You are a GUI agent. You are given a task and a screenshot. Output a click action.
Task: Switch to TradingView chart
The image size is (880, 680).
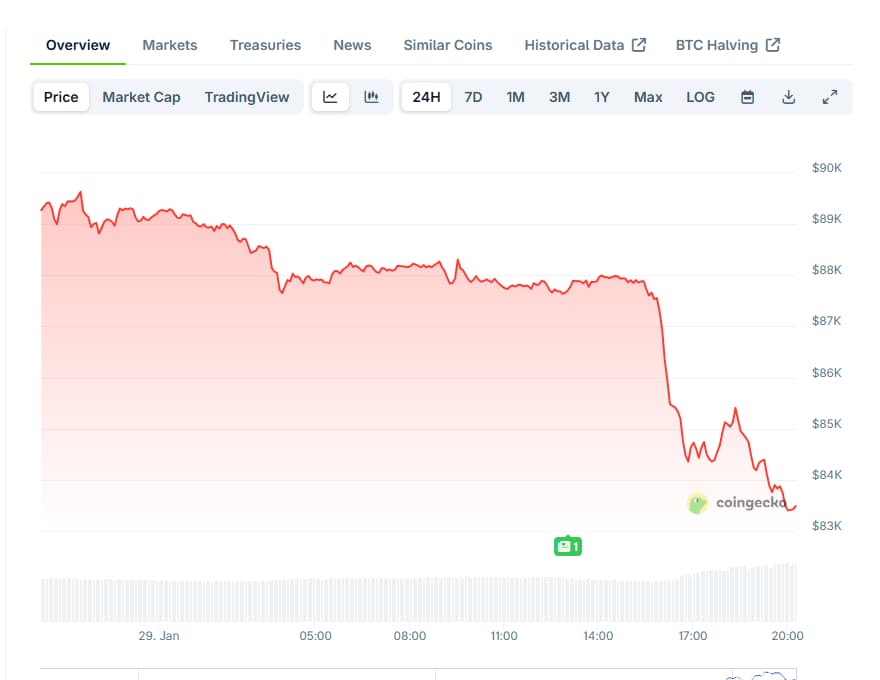pos(247,97)
